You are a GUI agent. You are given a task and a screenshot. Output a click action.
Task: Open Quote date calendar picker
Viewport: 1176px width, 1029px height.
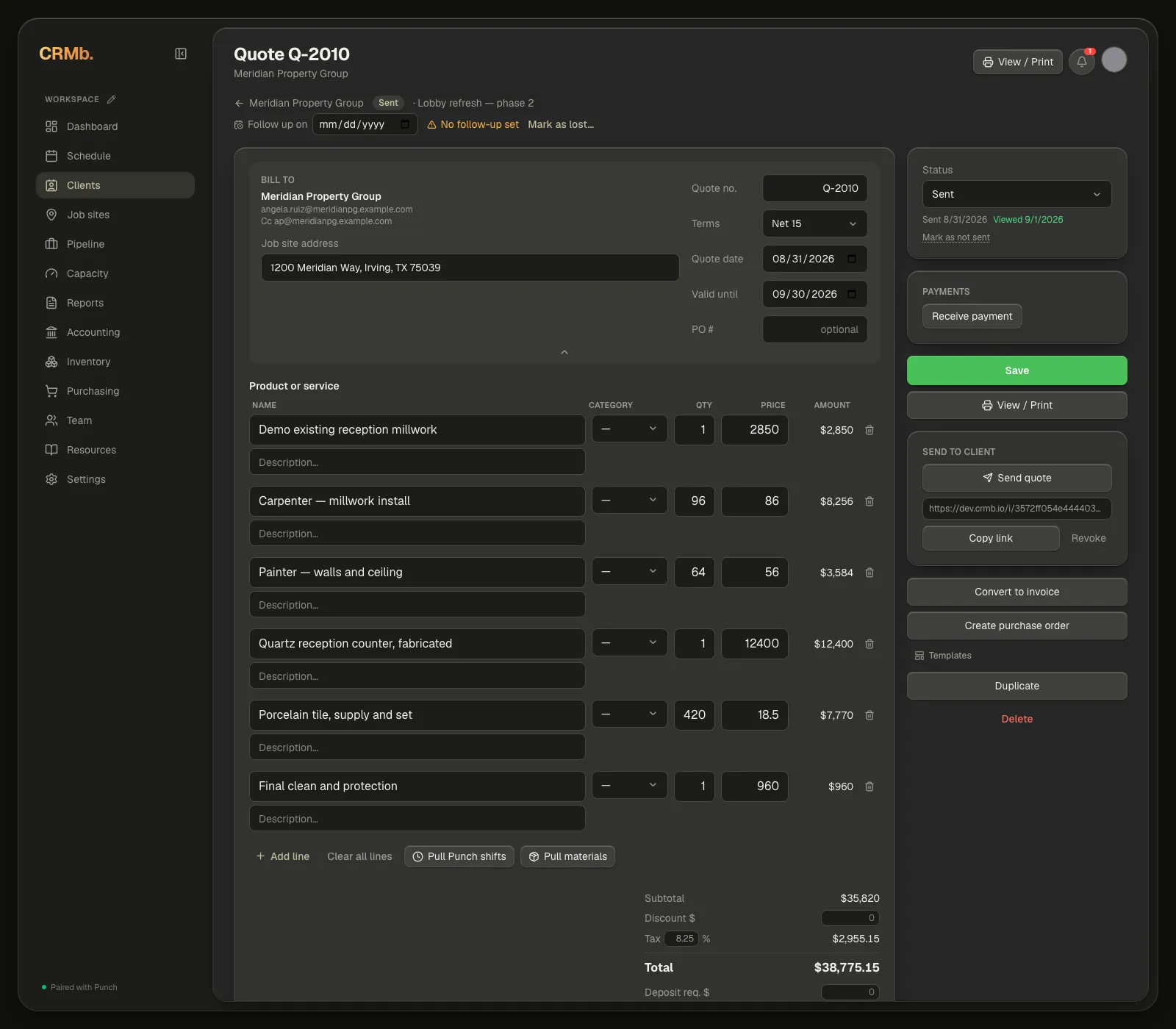tap(852, 259)
